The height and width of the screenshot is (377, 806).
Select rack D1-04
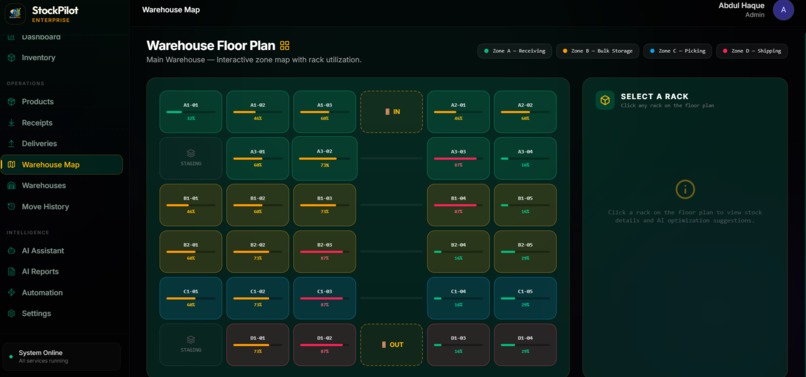click(525, 345)
